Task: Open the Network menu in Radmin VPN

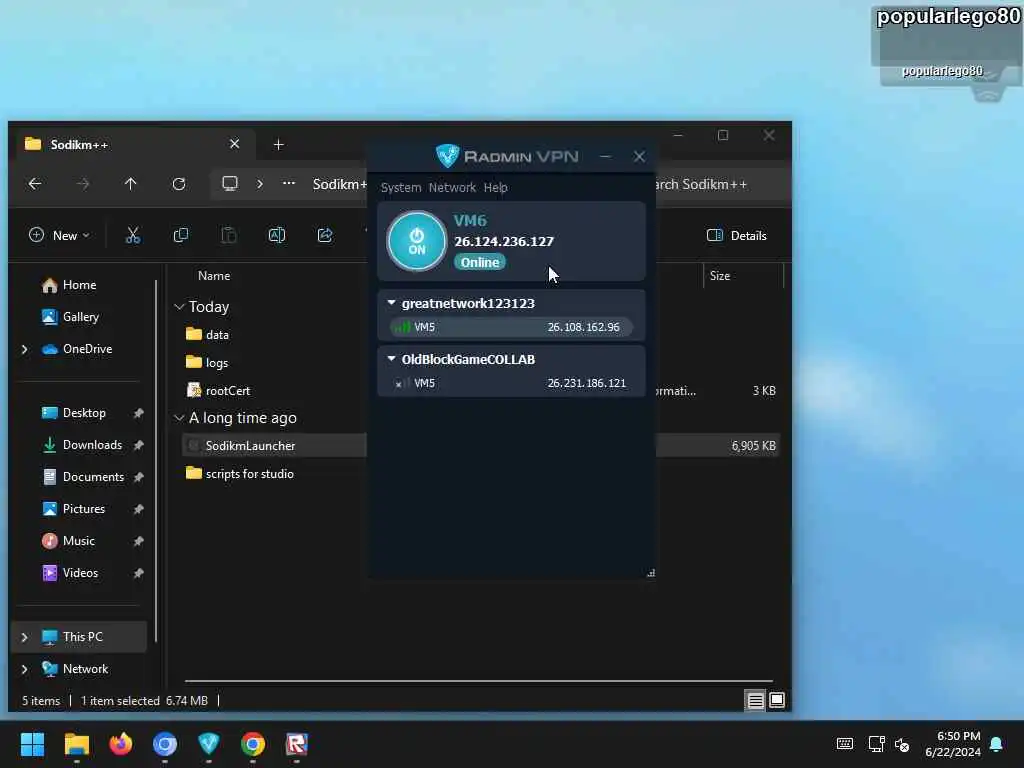Action: coord(452,187)
